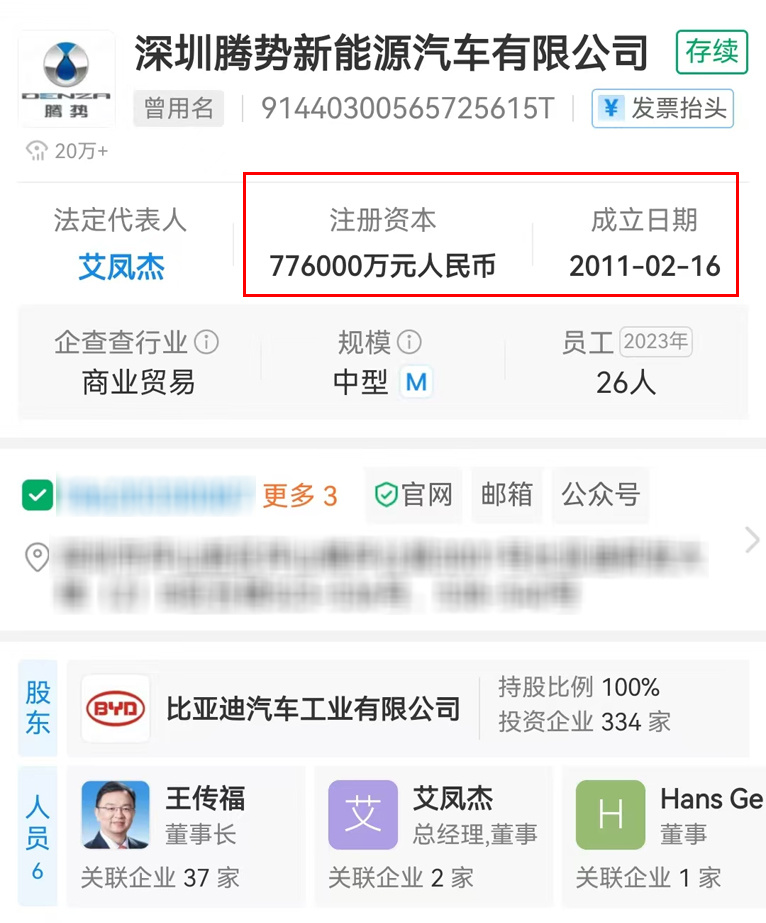Viewport: 766px width, 923px height.
Task: Click the green H avatar icon
Action: (611, 815)
